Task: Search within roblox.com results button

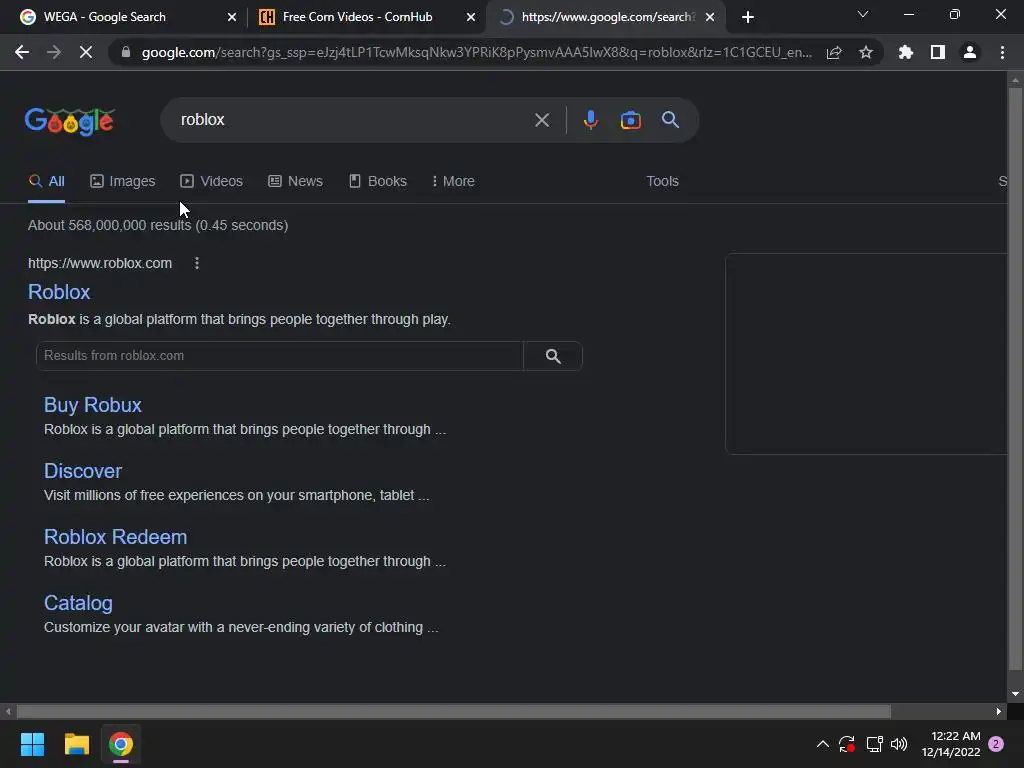Action: tap(552, 356)
